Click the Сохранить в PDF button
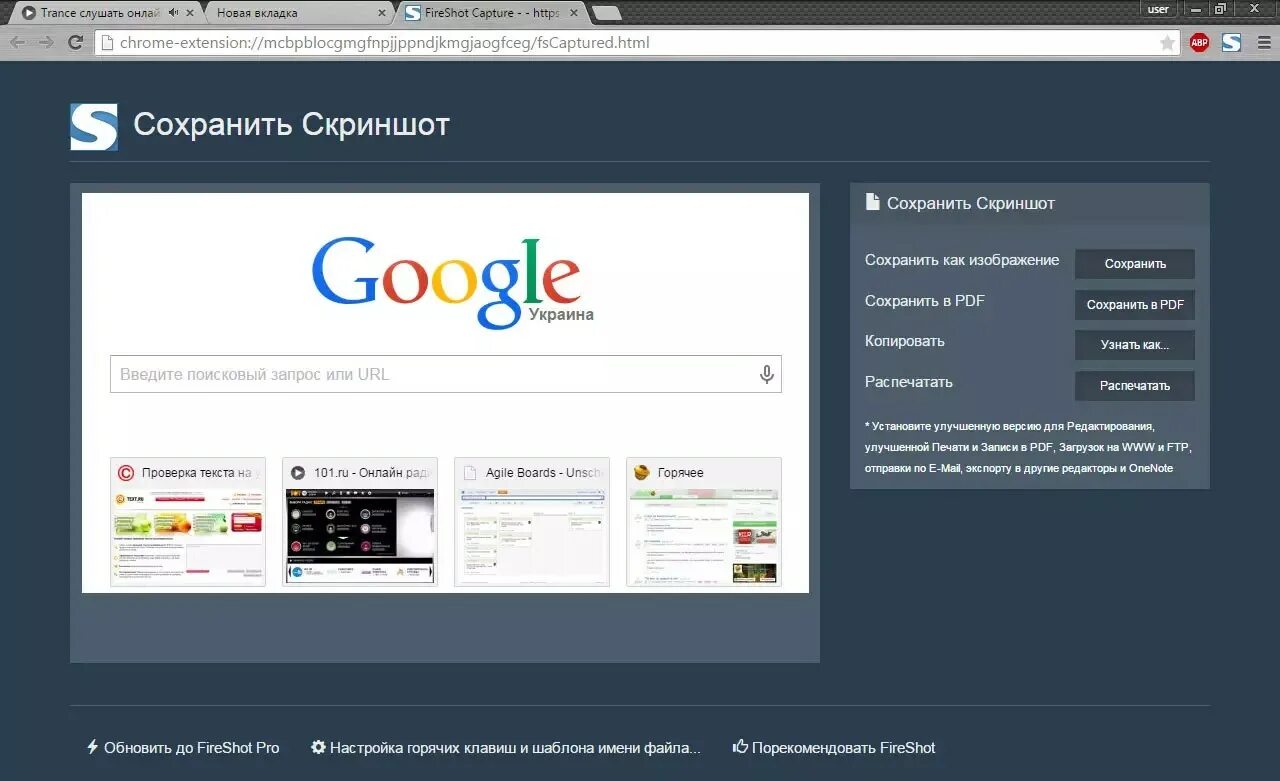Screen dimensions: 1280x781 point(1135,305)
